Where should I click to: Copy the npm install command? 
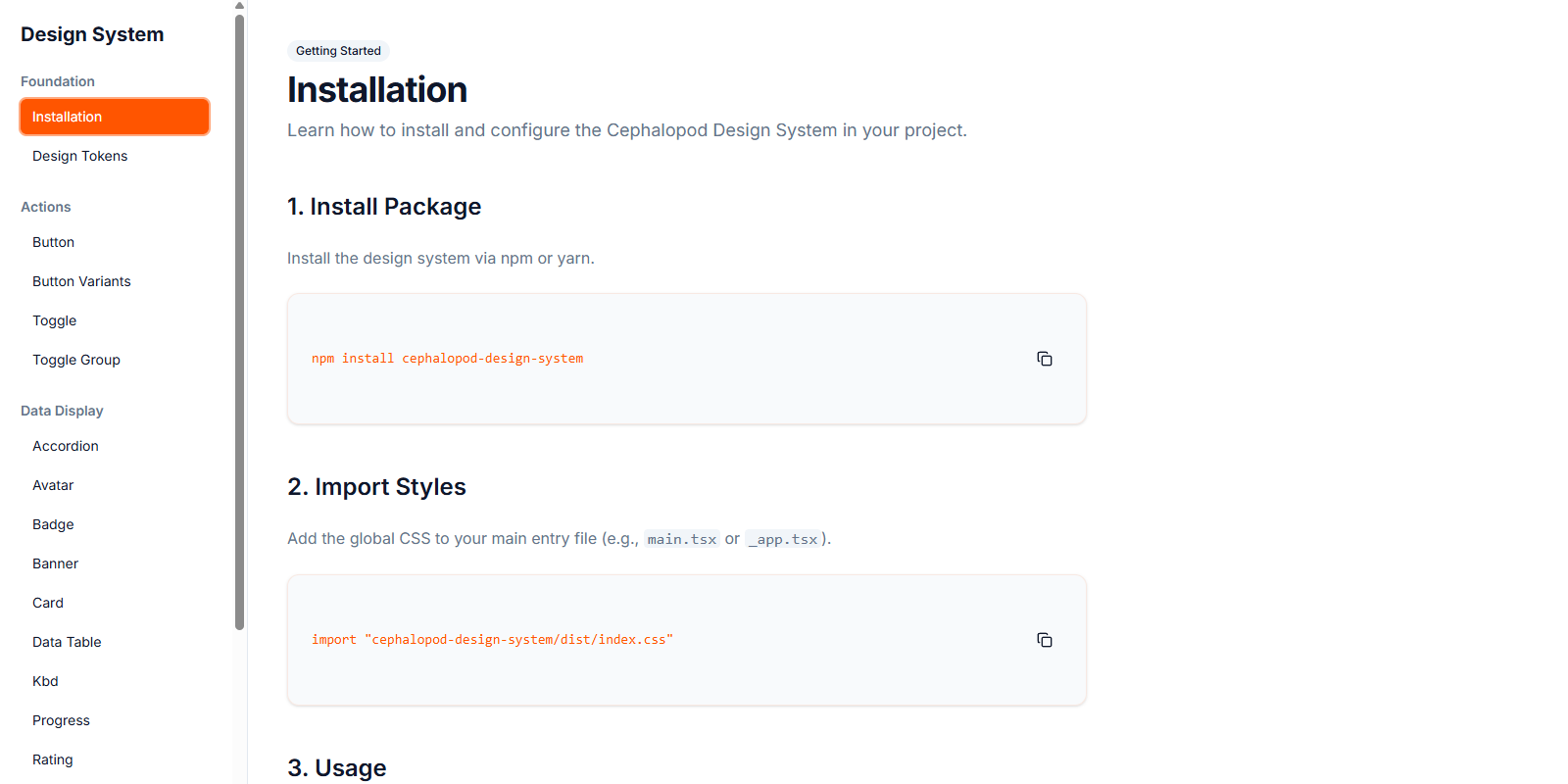1045,359
